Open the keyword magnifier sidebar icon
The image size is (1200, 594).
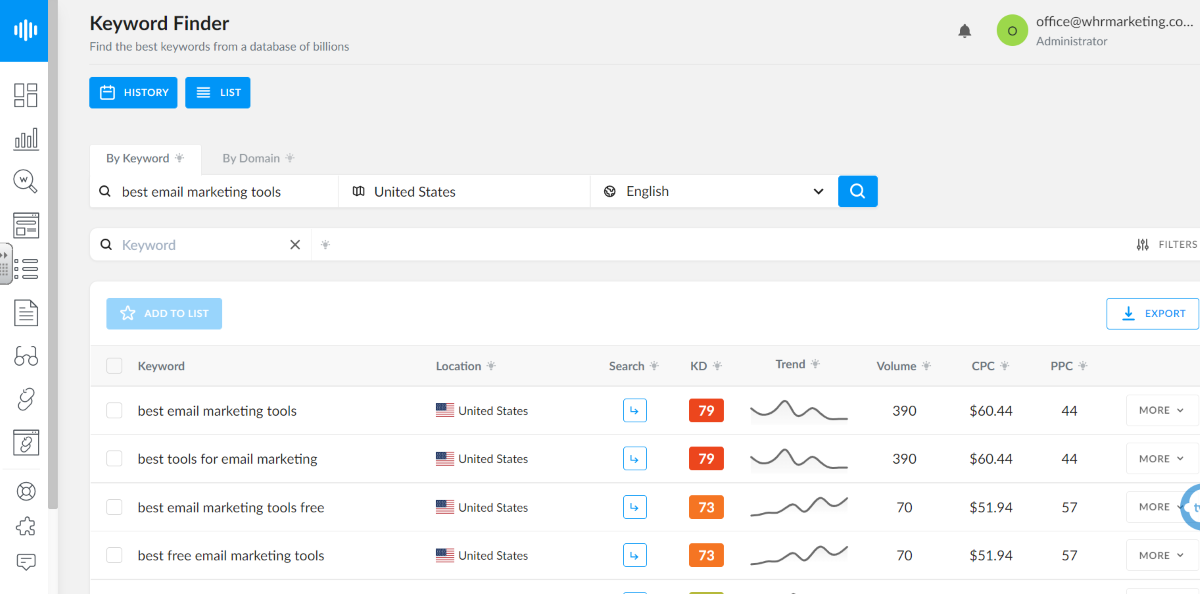pos(26,181)
